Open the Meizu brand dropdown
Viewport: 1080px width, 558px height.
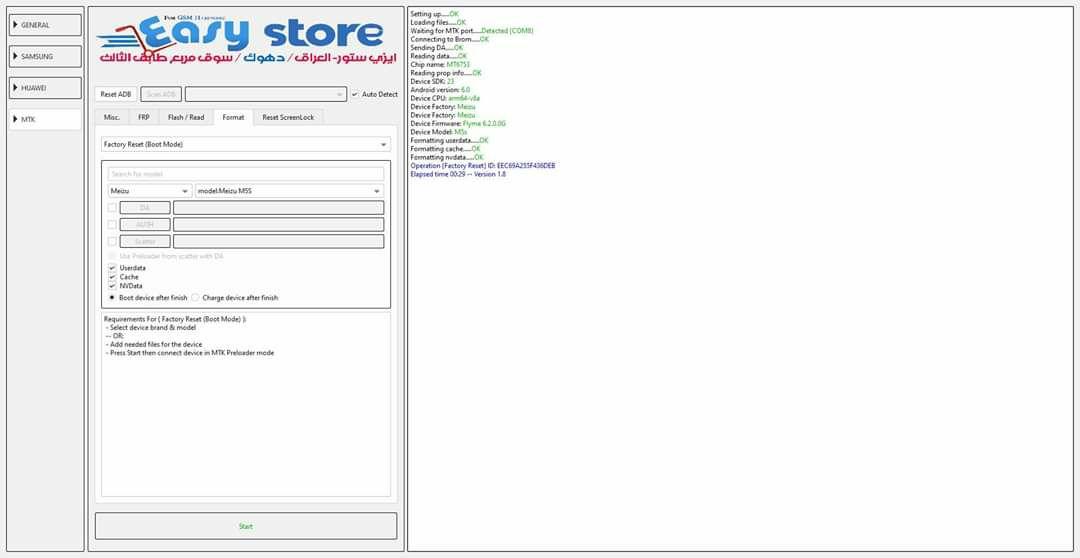[x=150, y=191]
